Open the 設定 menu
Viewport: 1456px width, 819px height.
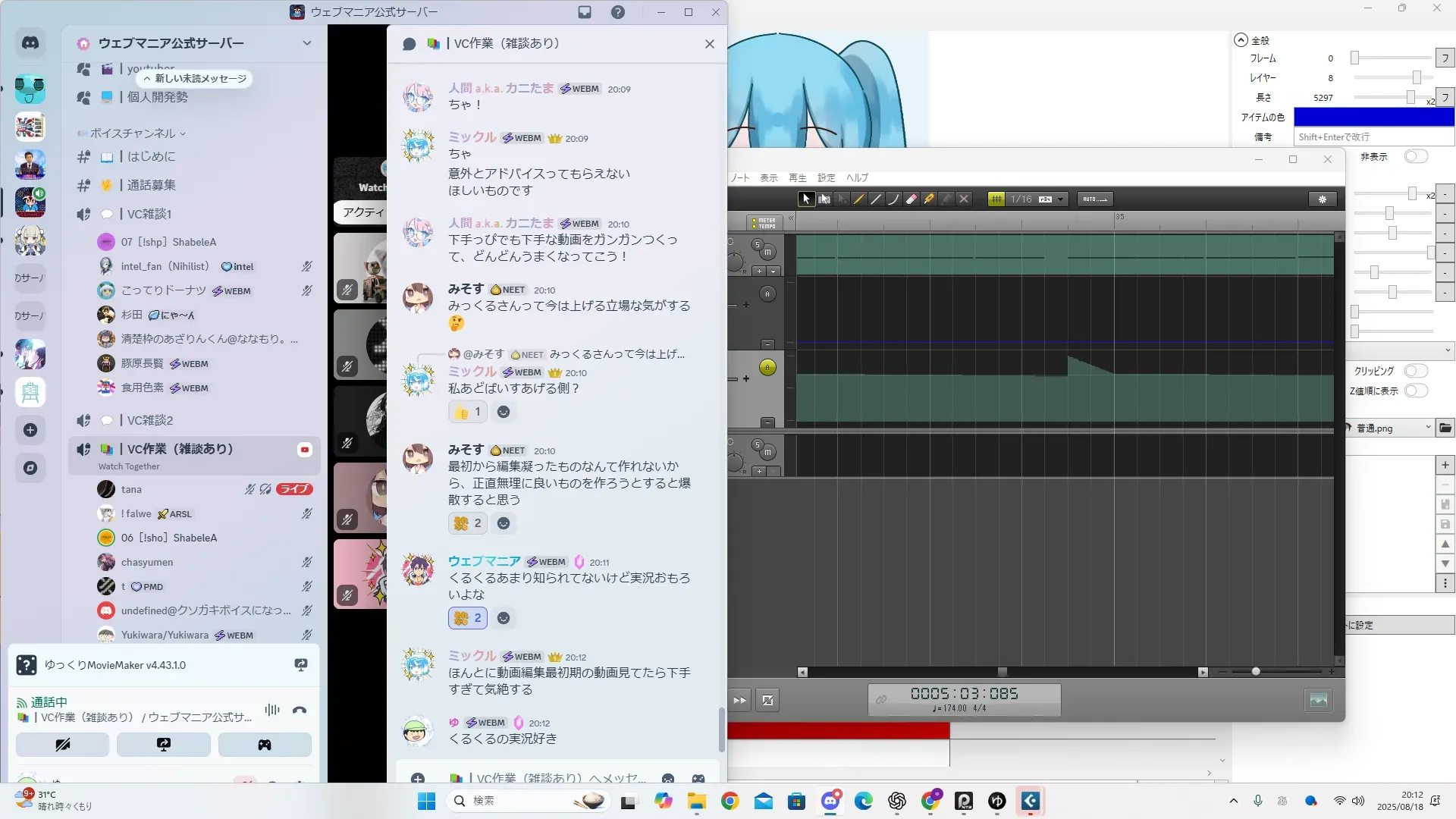tap(826, 177)
